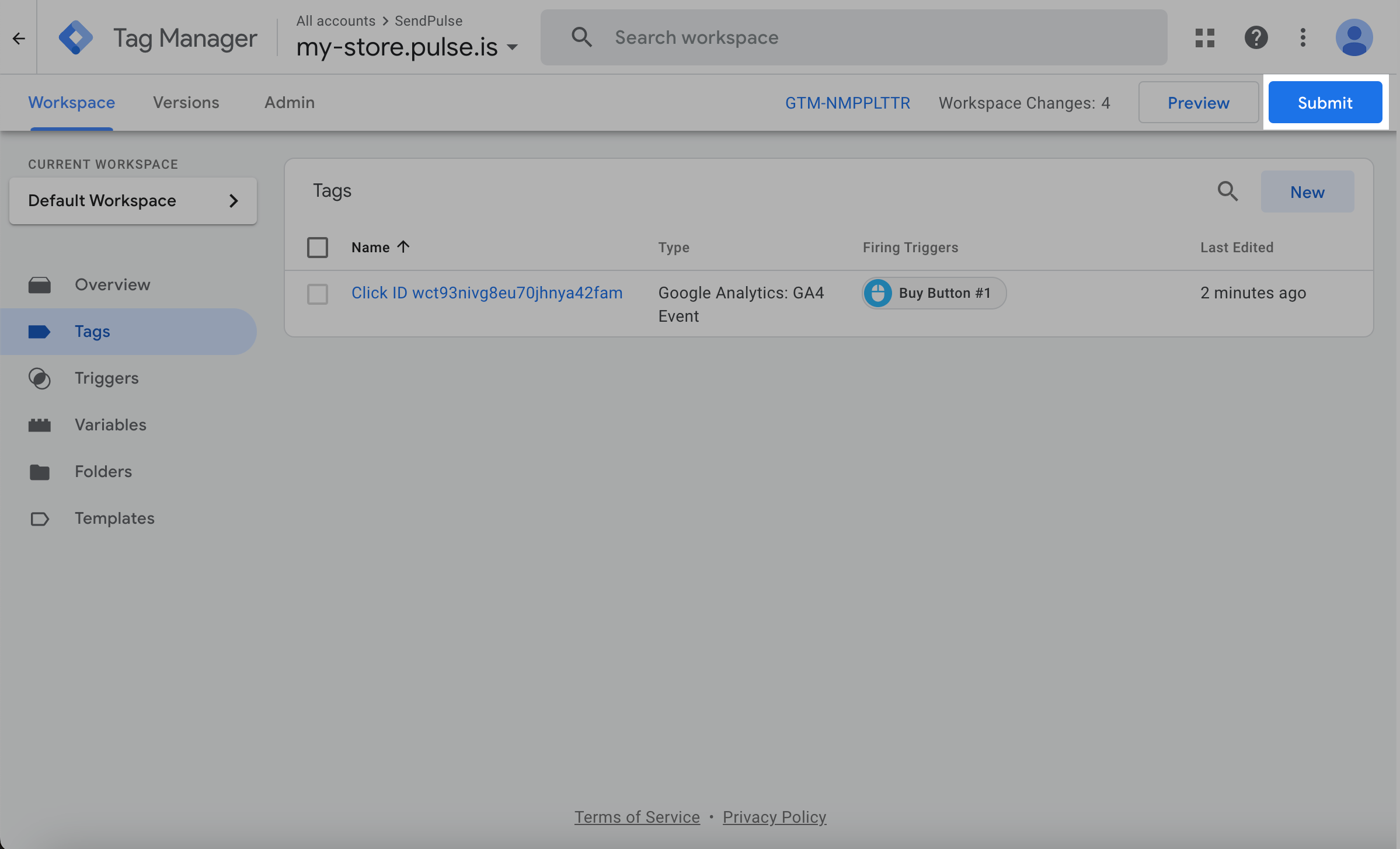Toggle the select-all checkbox in header

pyautogui.click(x=318, y=248)
